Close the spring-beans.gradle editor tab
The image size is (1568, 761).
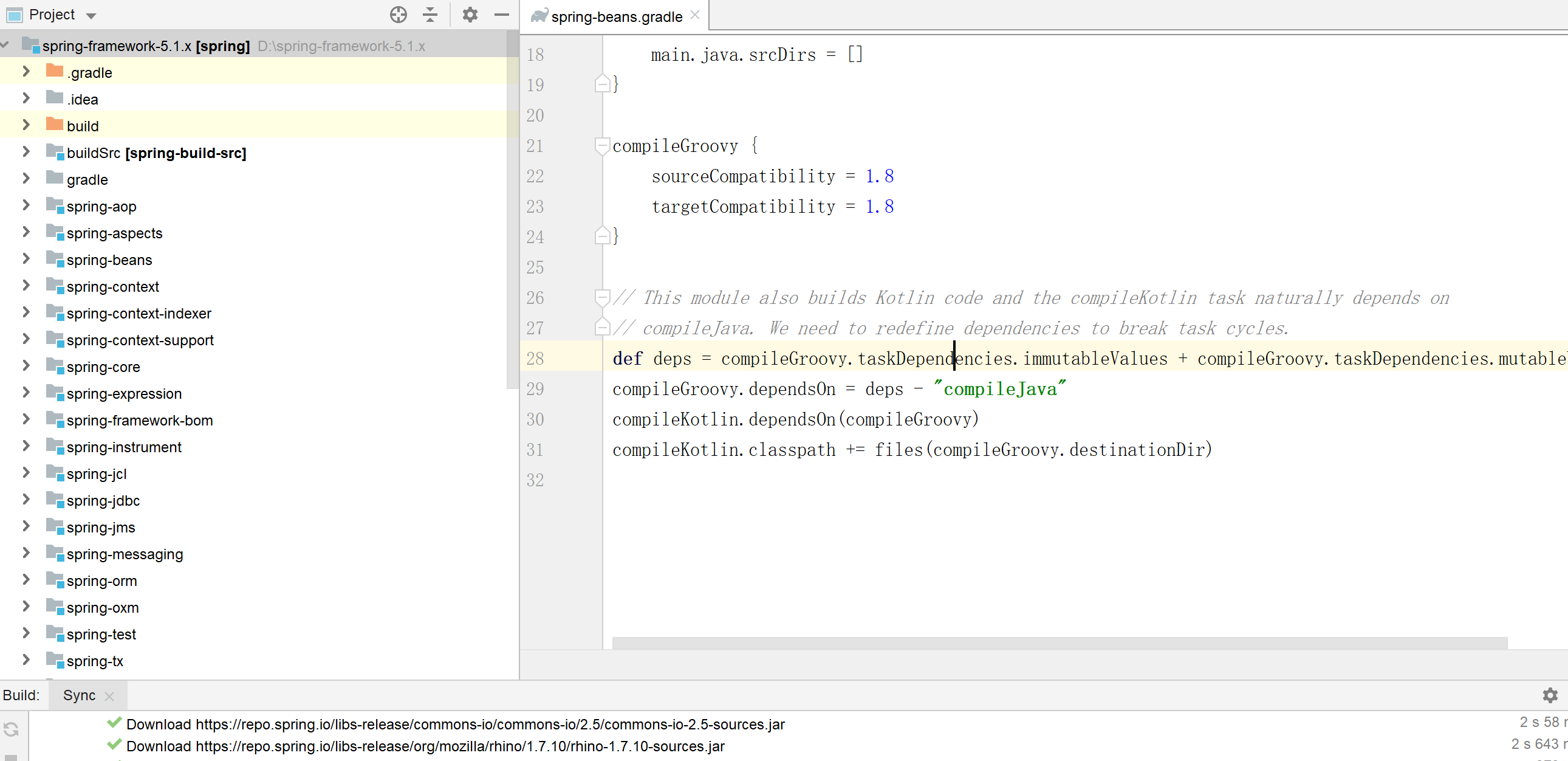[x=695, y=15]
